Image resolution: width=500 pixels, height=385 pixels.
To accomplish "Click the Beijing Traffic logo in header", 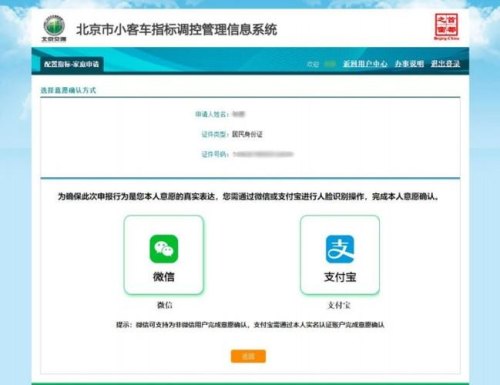I will tap(54, 29).
